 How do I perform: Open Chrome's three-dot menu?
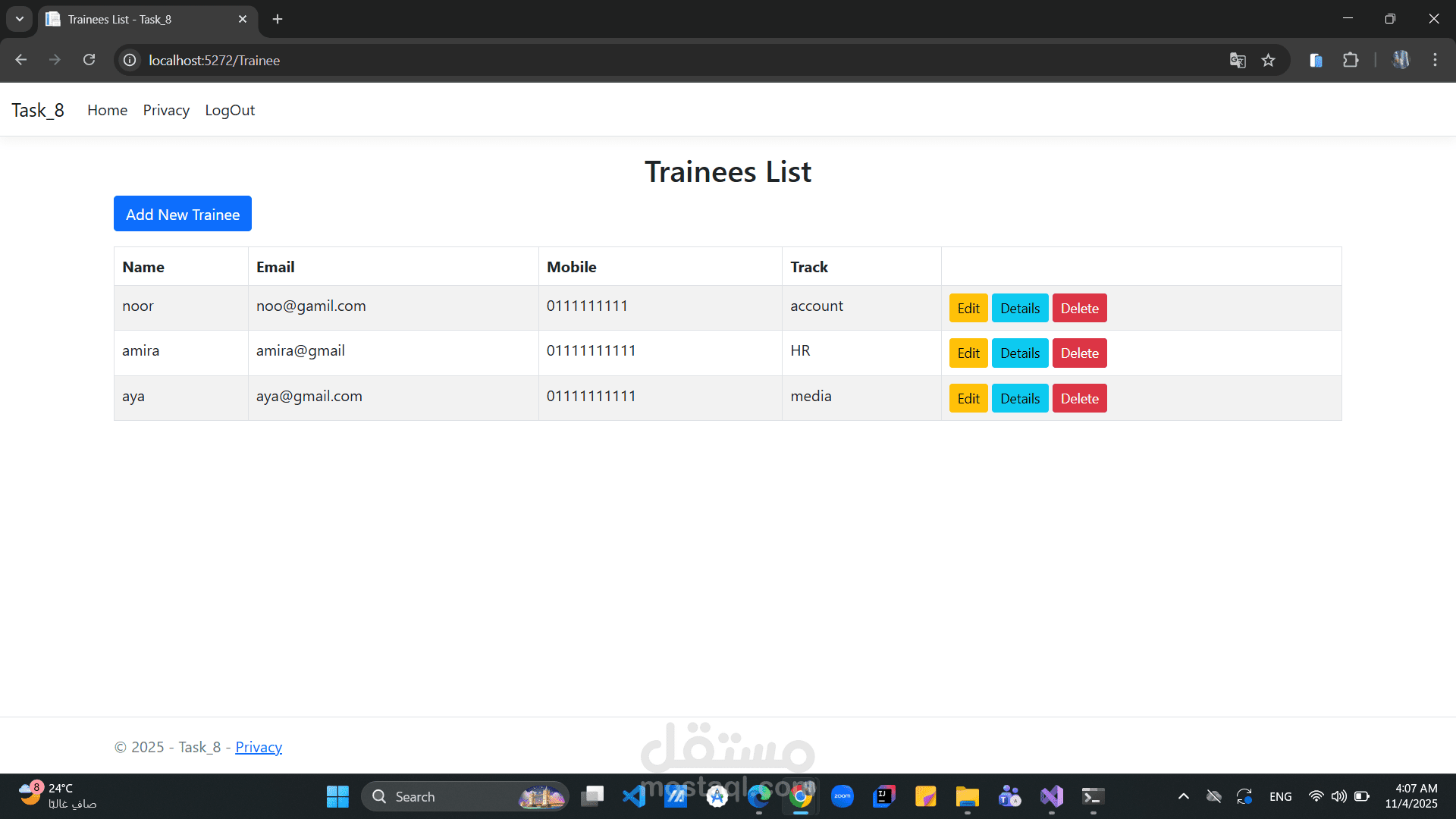tap(1435, 60)
